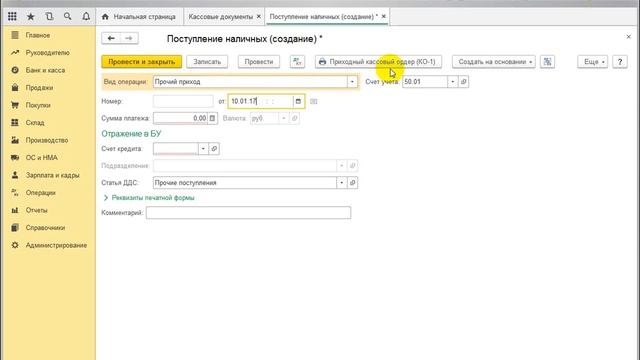Click the Комментарий input field

coord(248,213)
